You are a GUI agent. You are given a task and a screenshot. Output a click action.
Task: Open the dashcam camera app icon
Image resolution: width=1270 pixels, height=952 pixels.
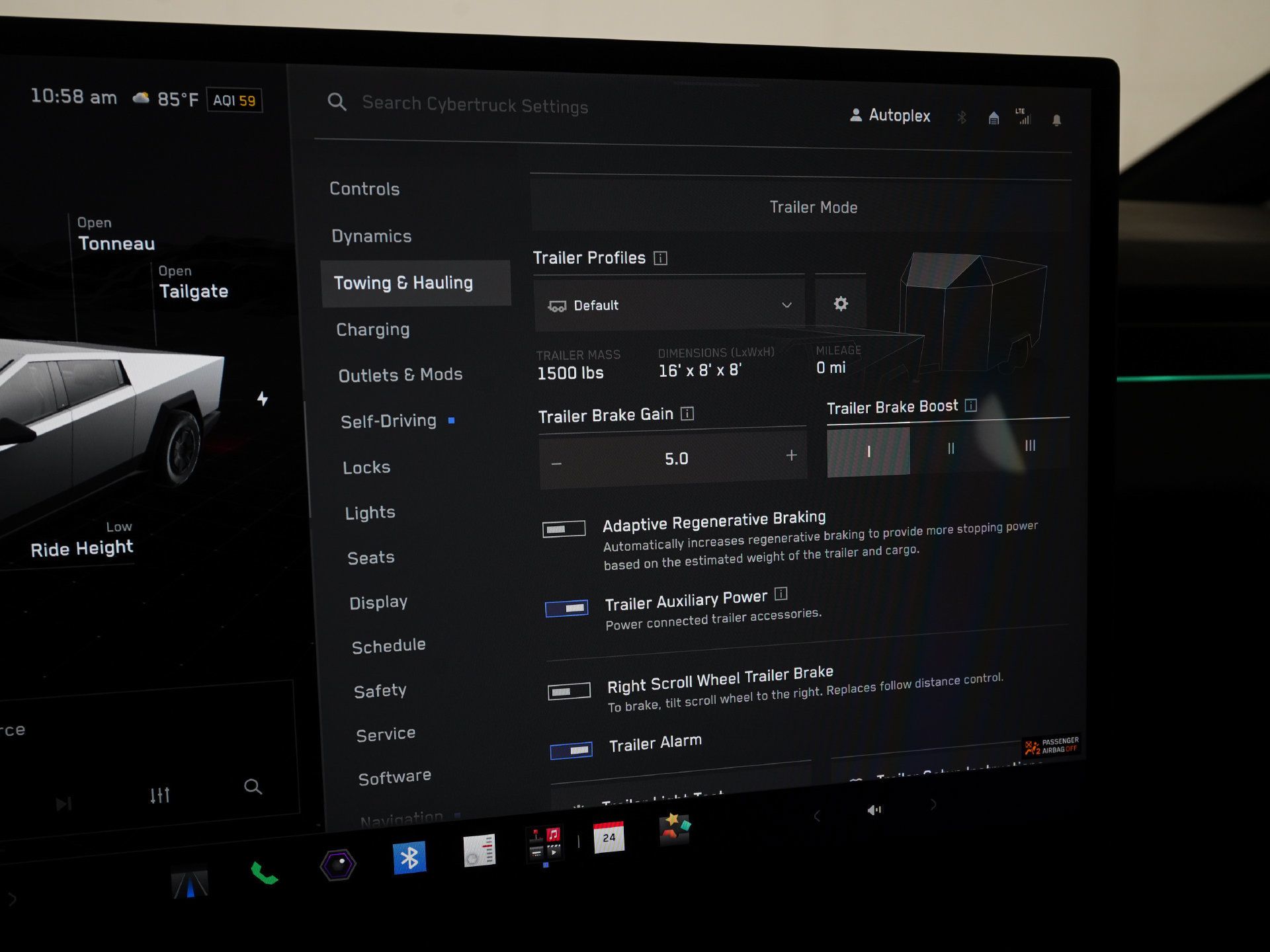[338, 865]
